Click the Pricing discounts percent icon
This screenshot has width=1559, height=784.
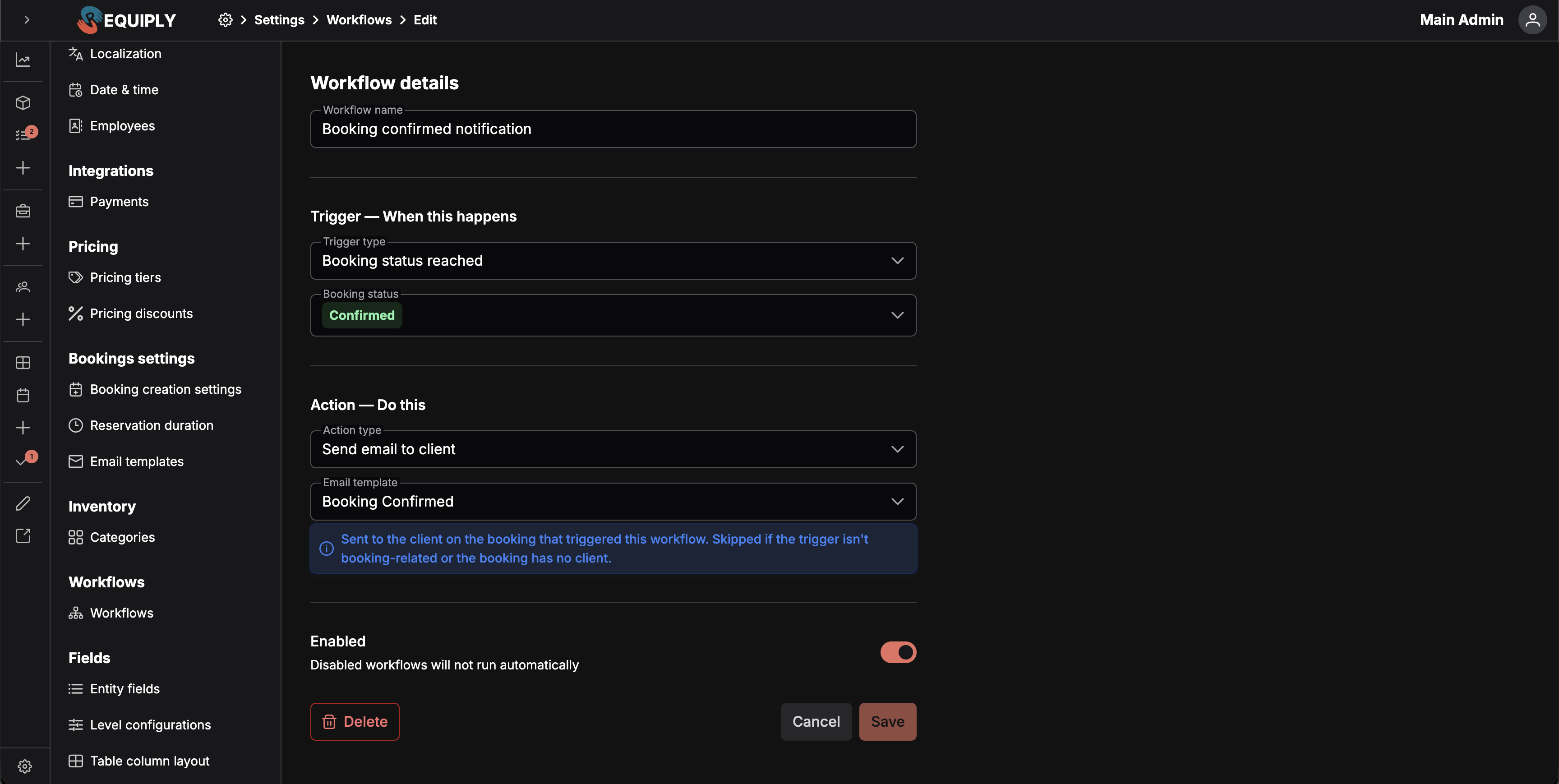coord(76,314)
